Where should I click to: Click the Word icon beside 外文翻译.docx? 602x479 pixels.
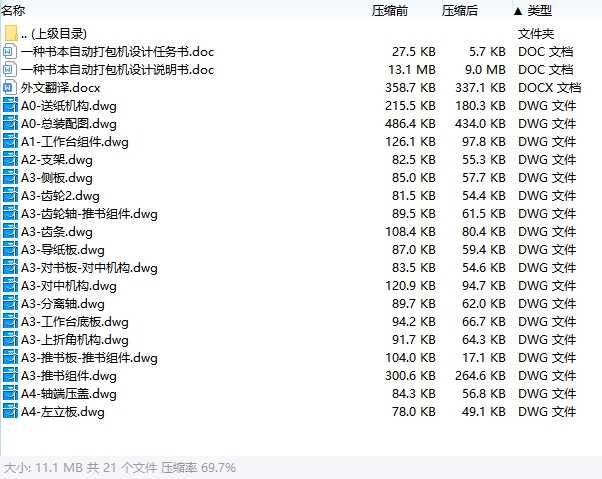click(x=10, y=88)
